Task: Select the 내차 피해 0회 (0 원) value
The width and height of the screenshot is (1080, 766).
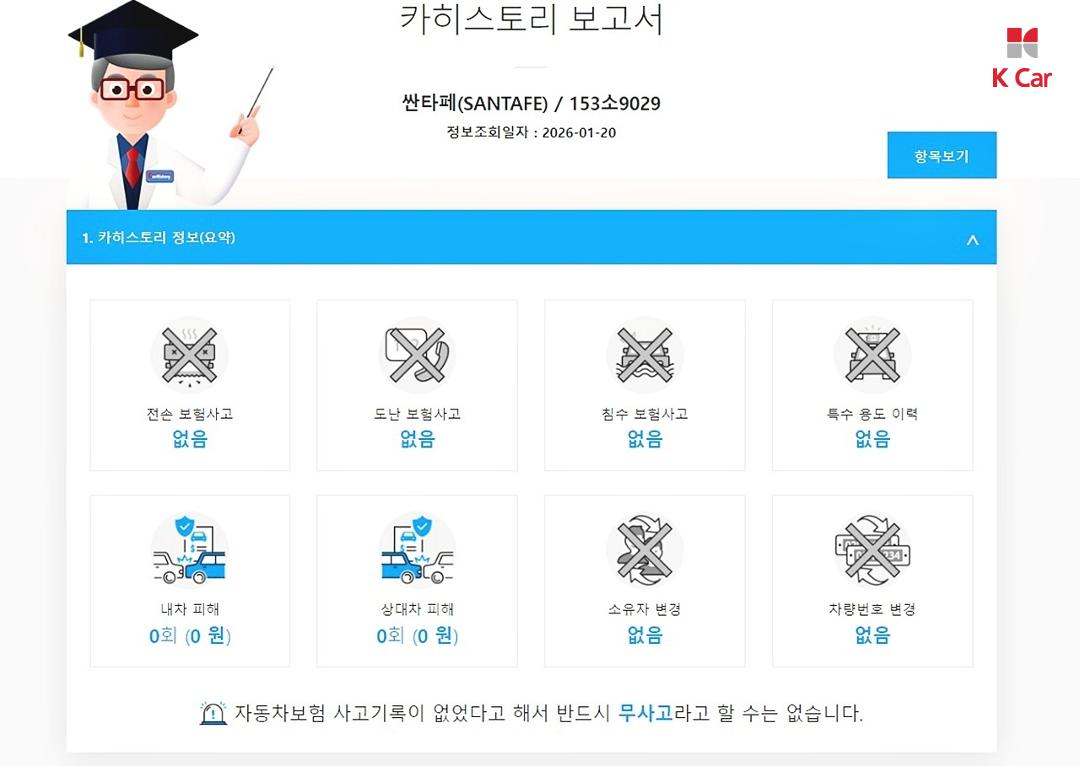Action: click(x=189, y=635)
